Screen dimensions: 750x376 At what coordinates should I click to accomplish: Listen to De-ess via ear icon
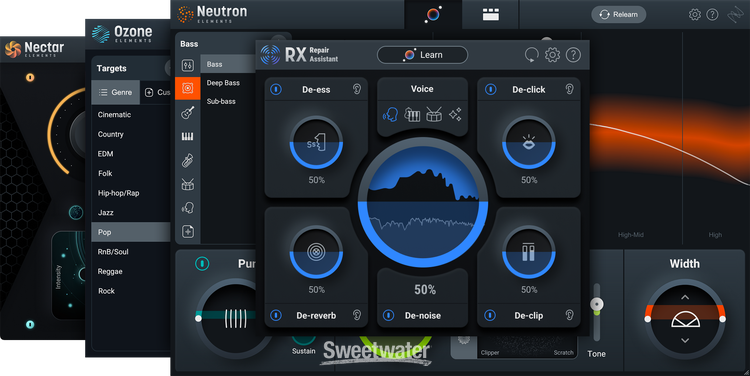[356, 89]
